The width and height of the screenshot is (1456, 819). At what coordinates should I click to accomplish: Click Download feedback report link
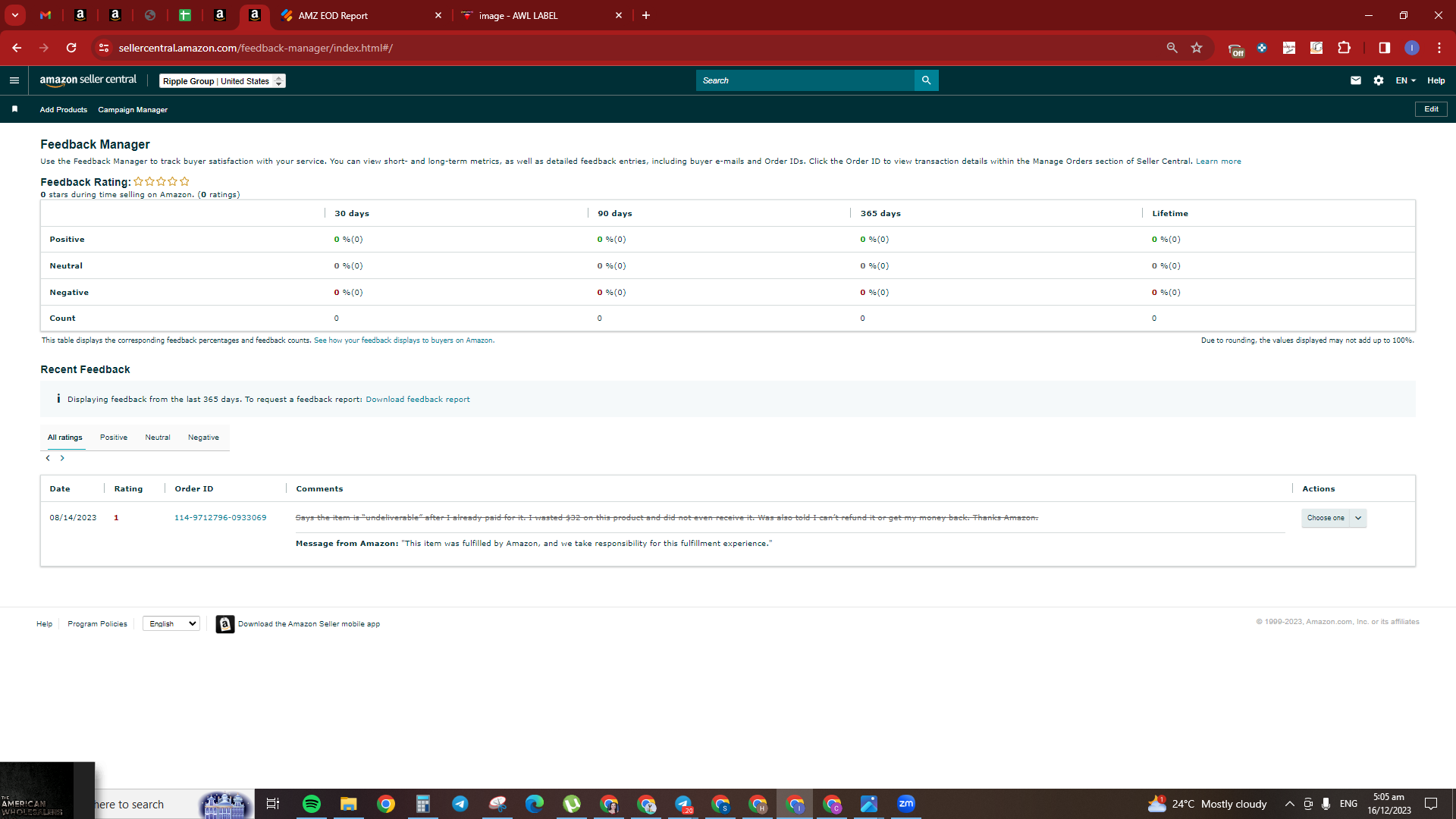tap(418, 400)
